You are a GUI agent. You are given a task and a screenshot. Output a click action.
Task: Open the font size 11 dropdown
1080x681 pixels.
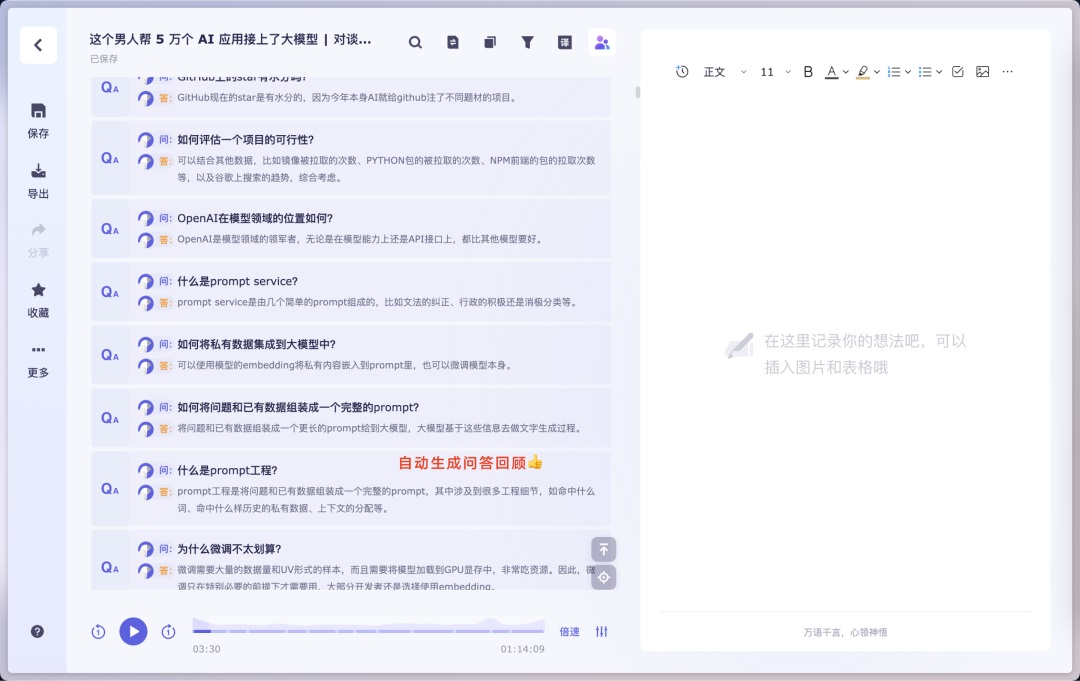(x=774, y=71)
